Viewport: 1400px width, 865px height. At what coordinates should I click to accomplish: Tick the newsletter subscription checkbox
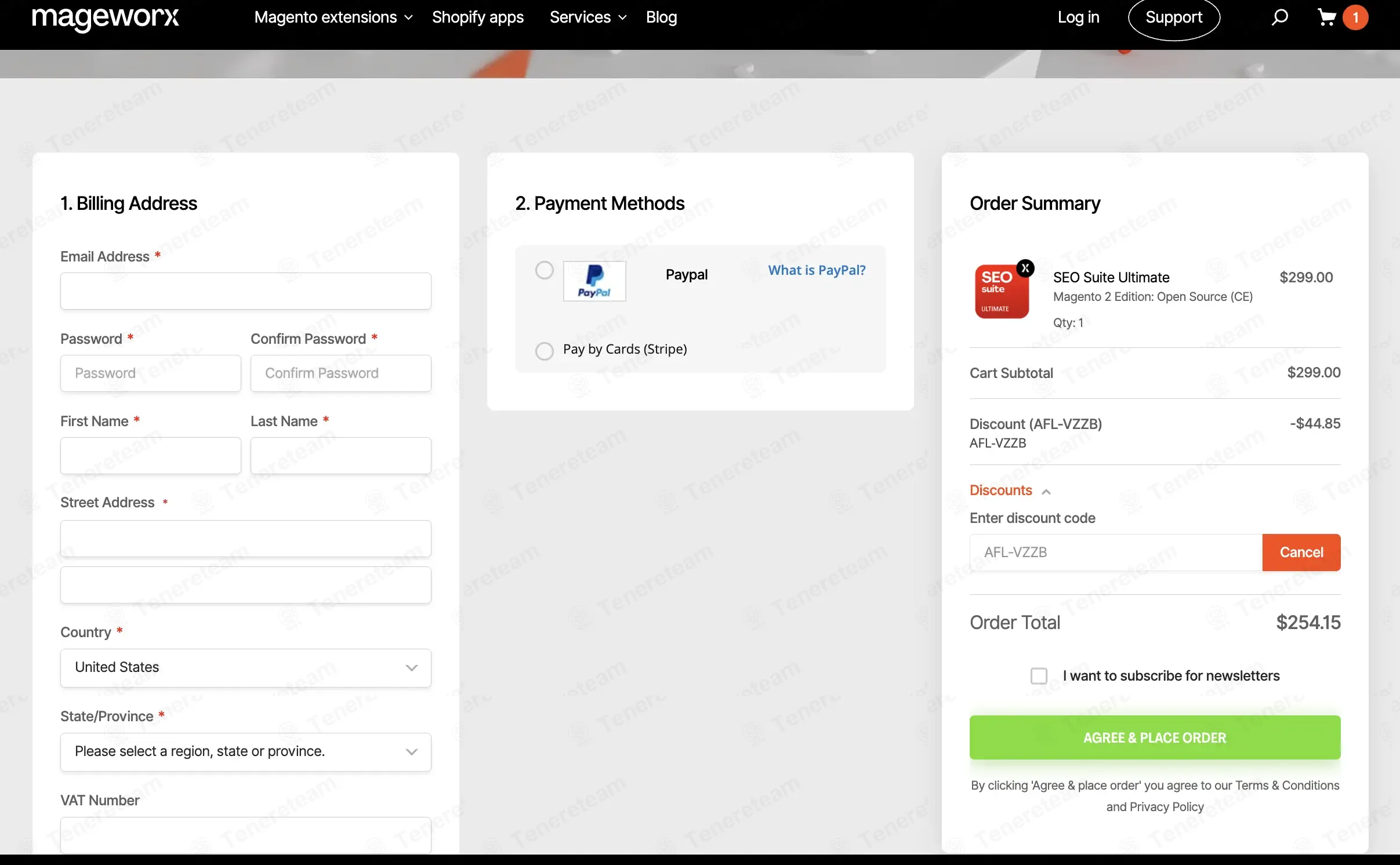[1039, 676]
